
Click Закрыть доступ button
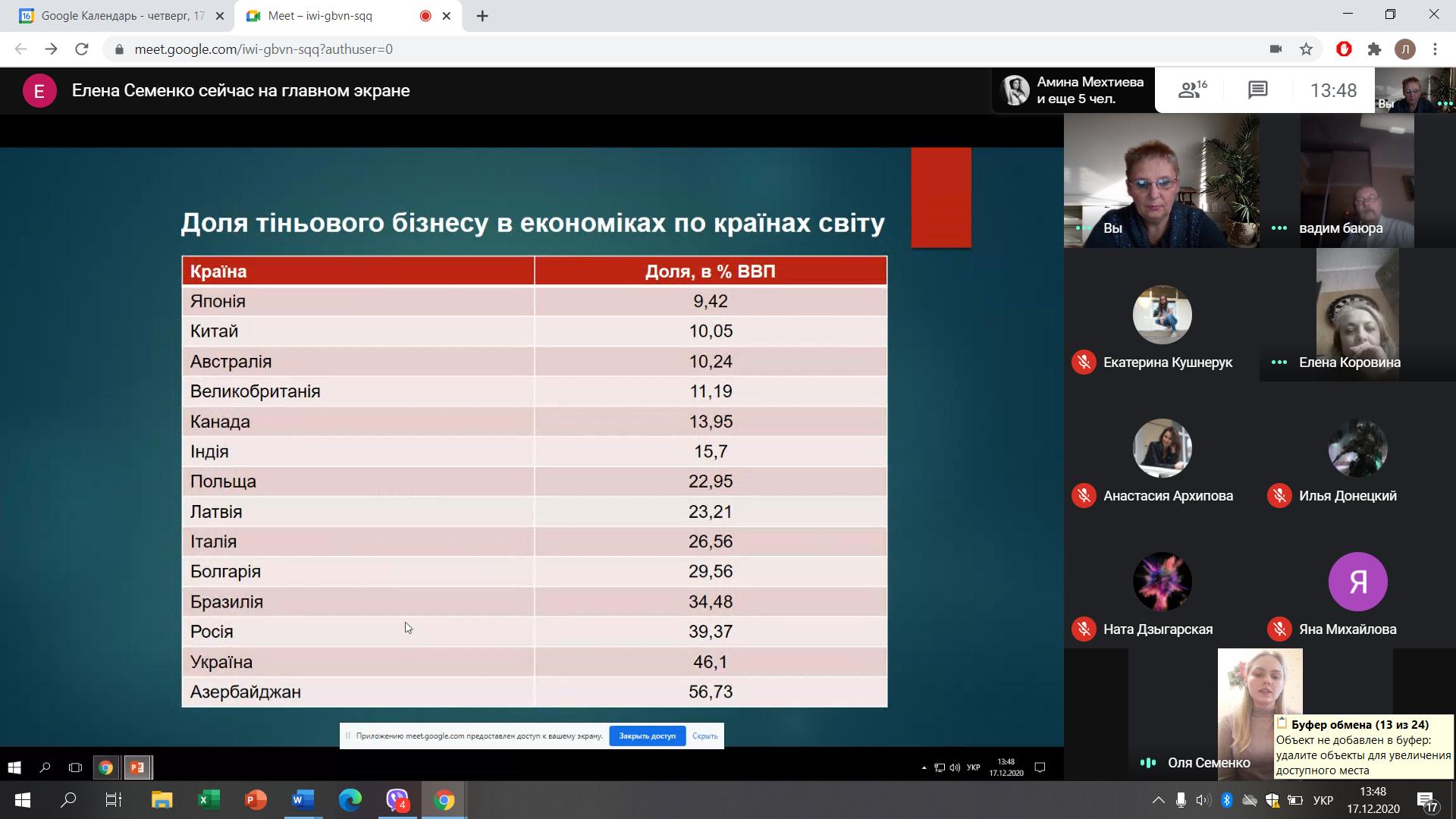point(647,736)
